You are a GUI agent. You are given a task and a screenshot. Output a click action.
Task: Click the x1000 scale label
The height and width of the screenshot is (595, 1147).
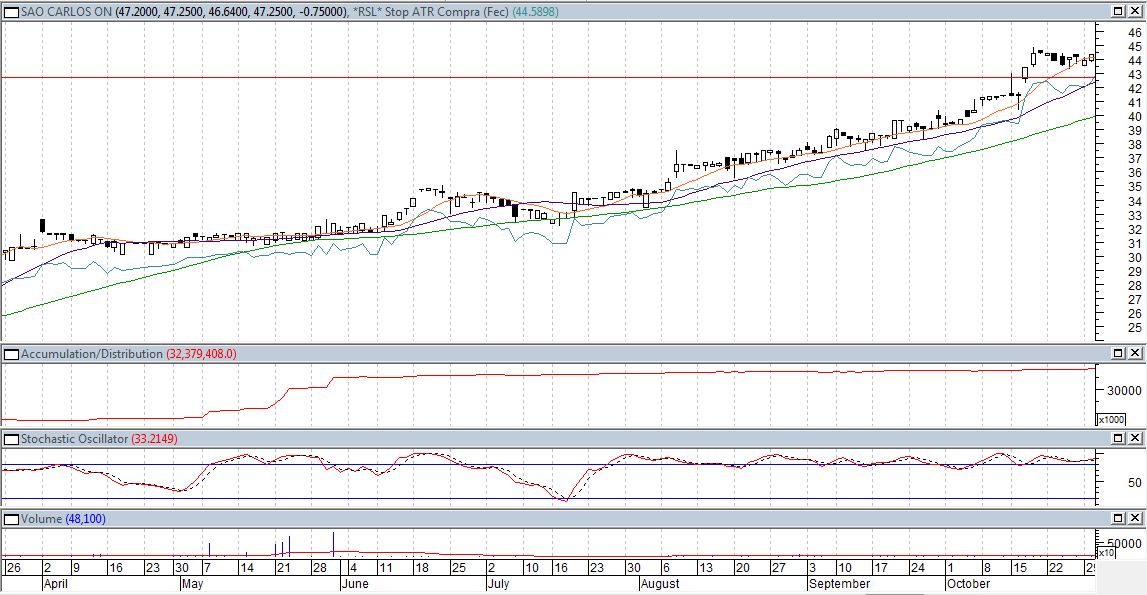[x=1110, y=420]
